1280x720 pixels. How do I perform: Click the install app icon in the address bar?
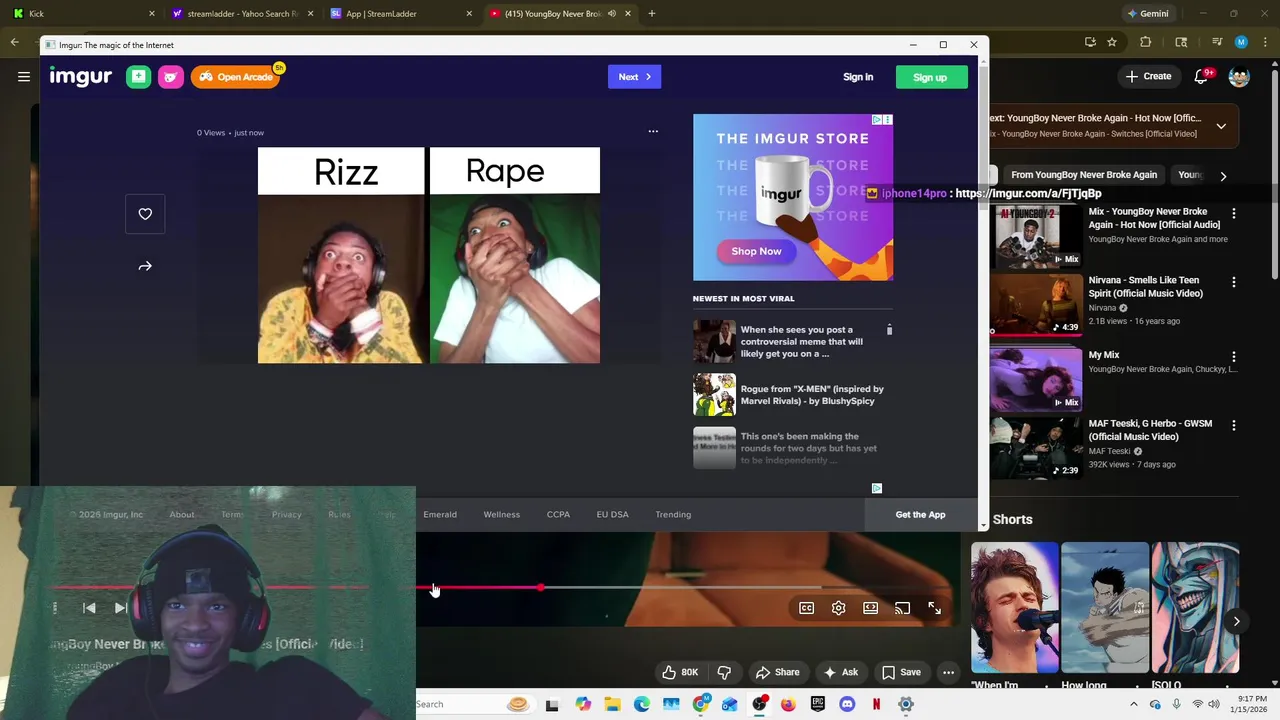tap(1090, 42)
